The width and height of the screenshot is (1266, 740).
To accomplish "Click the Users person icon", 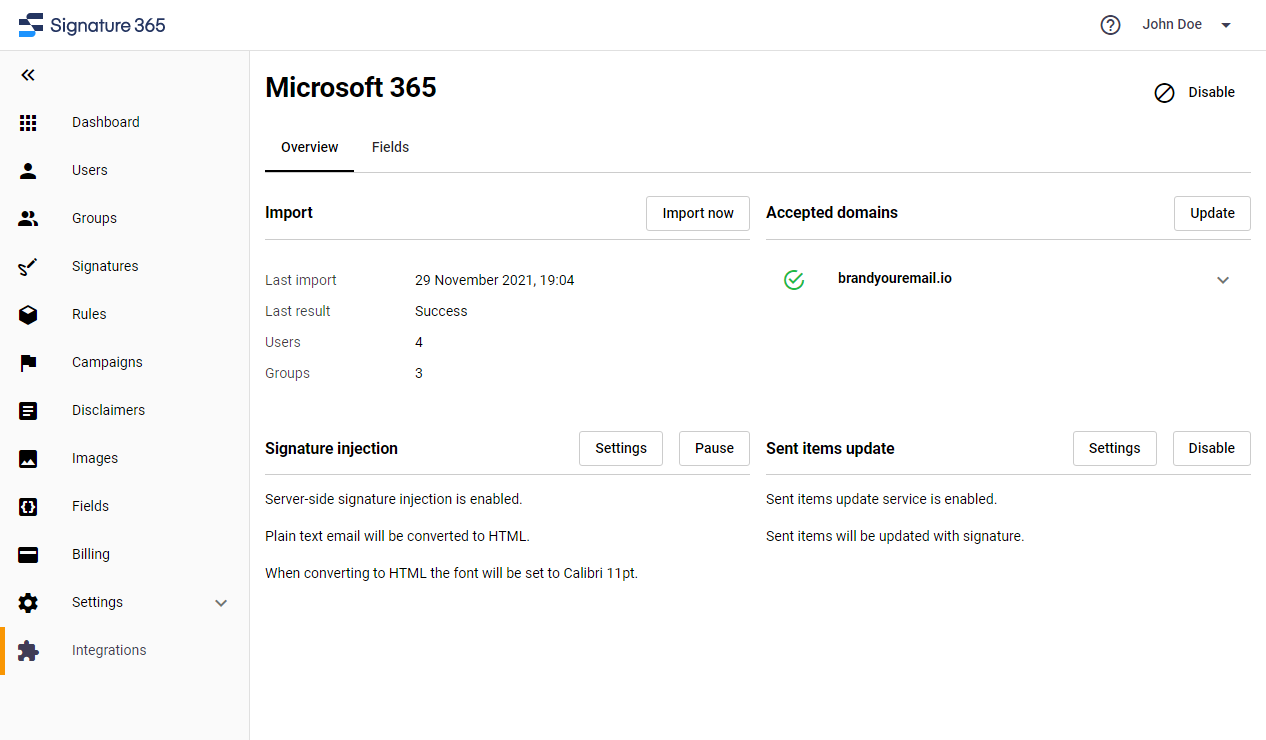I will click(28, 170).
